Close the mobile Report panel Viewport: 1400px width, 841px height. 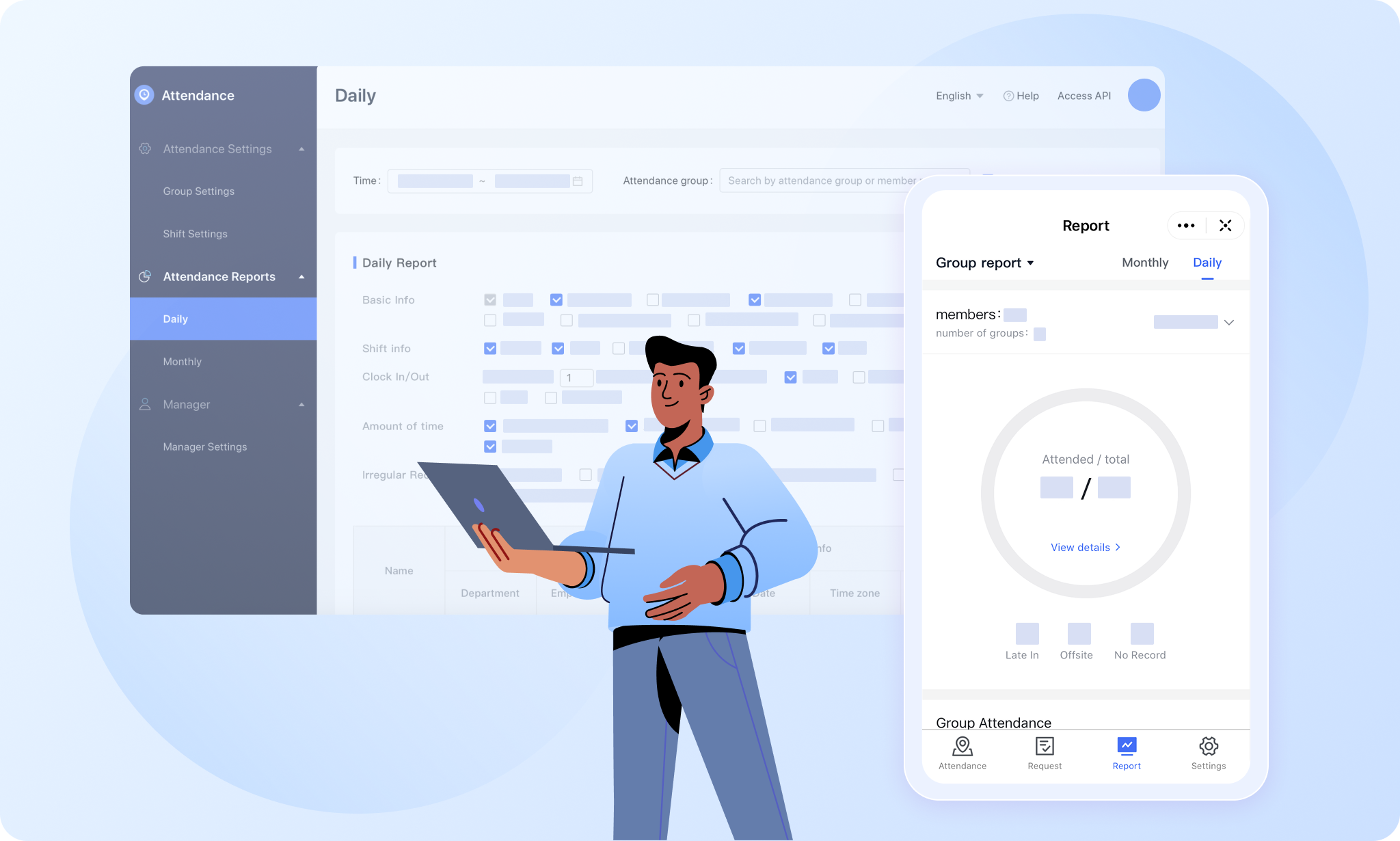(x=1225, y=226)
